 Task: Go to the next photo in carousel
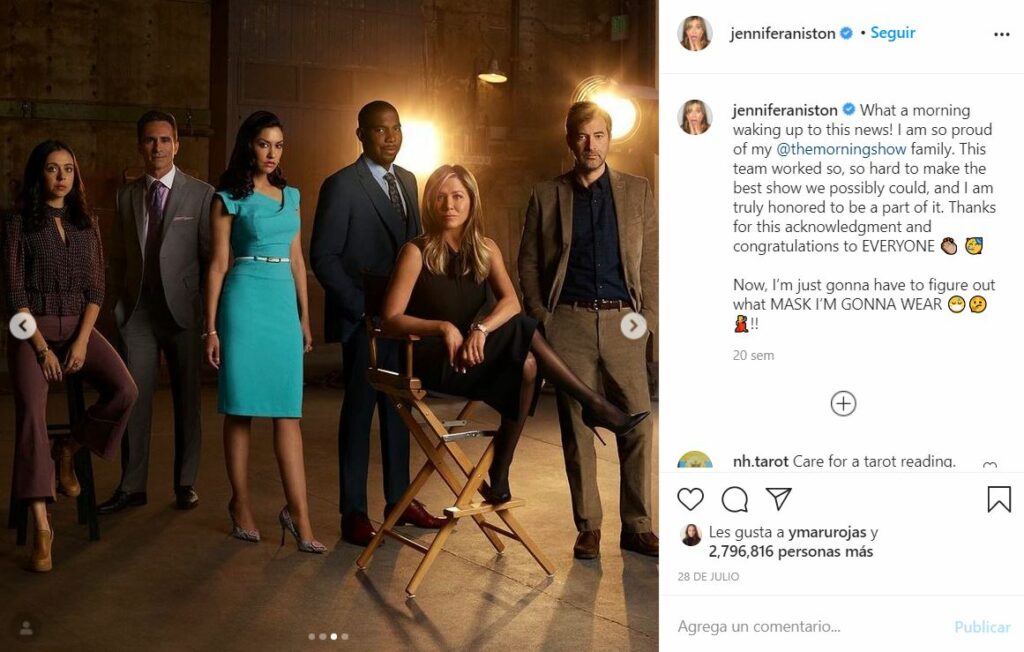click(x=633, y=325)
